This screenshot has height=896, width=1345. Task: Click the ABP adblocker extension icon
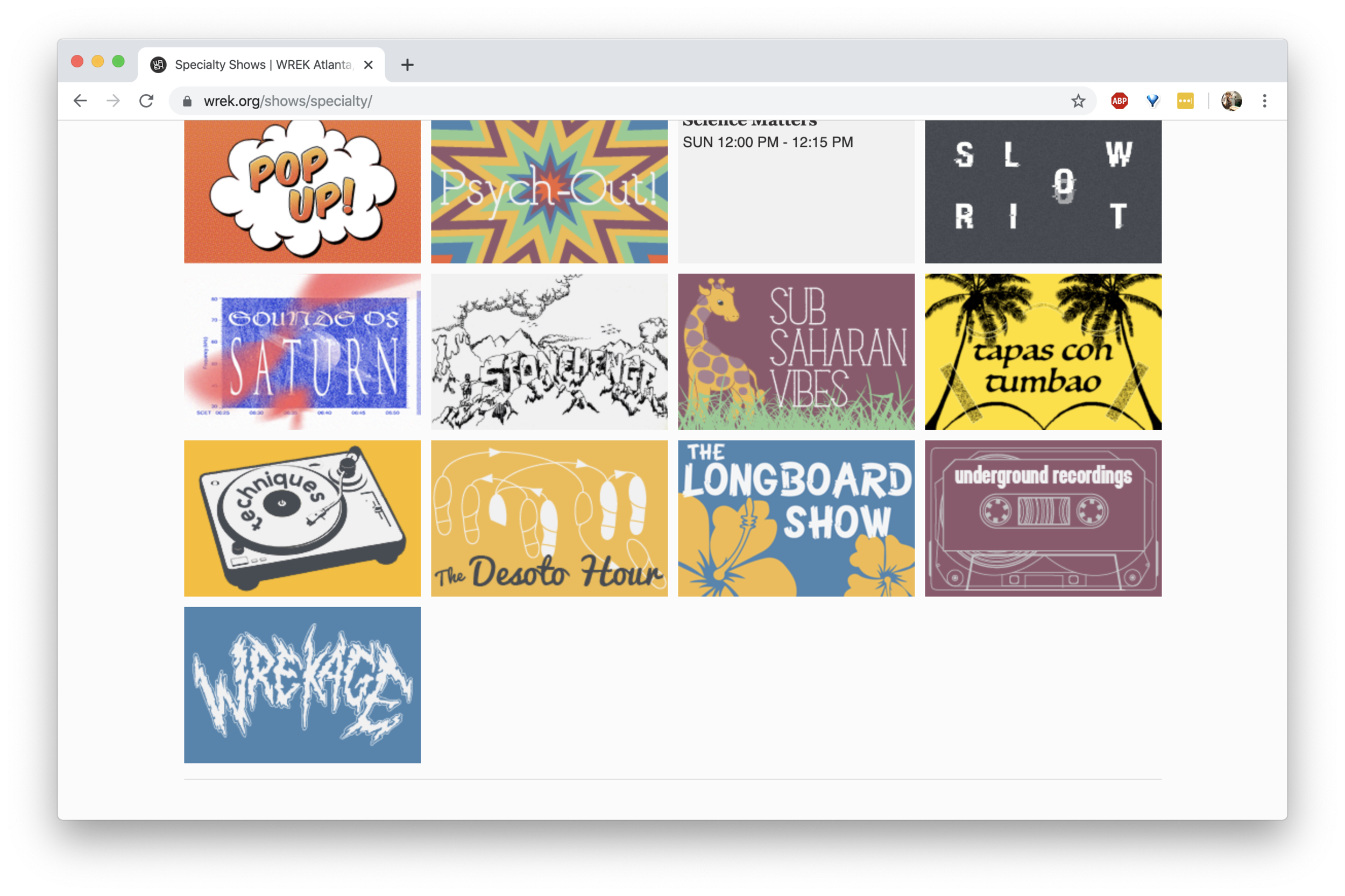1119,101
